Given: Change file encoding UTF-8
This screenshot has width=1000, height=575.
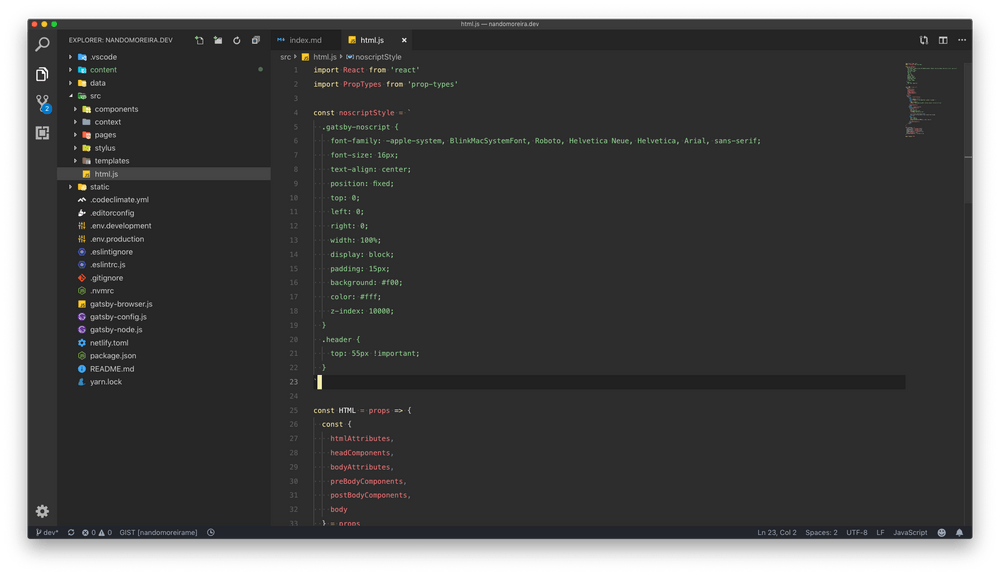Looking at the screenshot, I should pyautogui.click(x=857, y=532).
